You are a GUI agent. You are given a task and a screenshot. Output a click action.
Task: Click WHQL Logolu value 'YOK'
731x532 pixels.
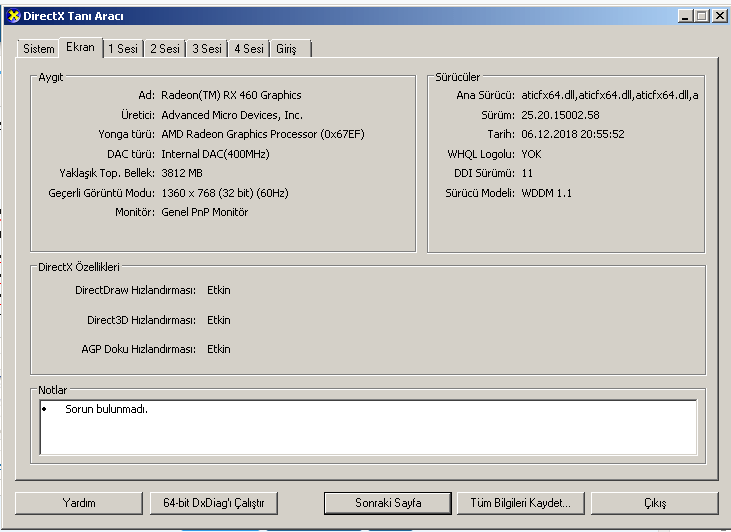pos(531,154)
